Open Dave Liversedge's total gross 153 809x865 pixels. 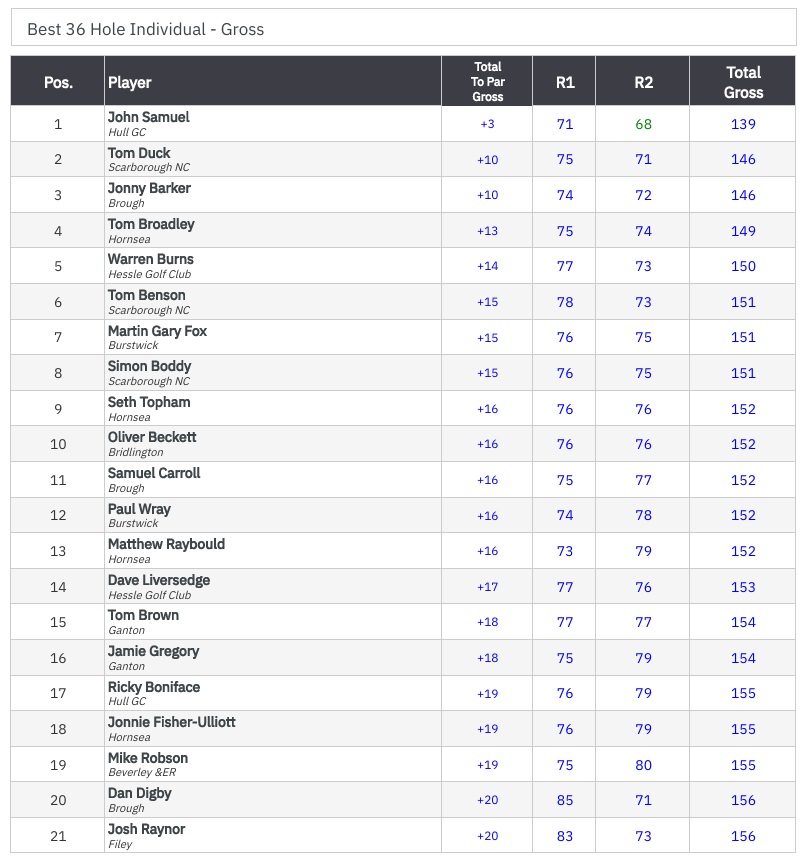(743, 587)
